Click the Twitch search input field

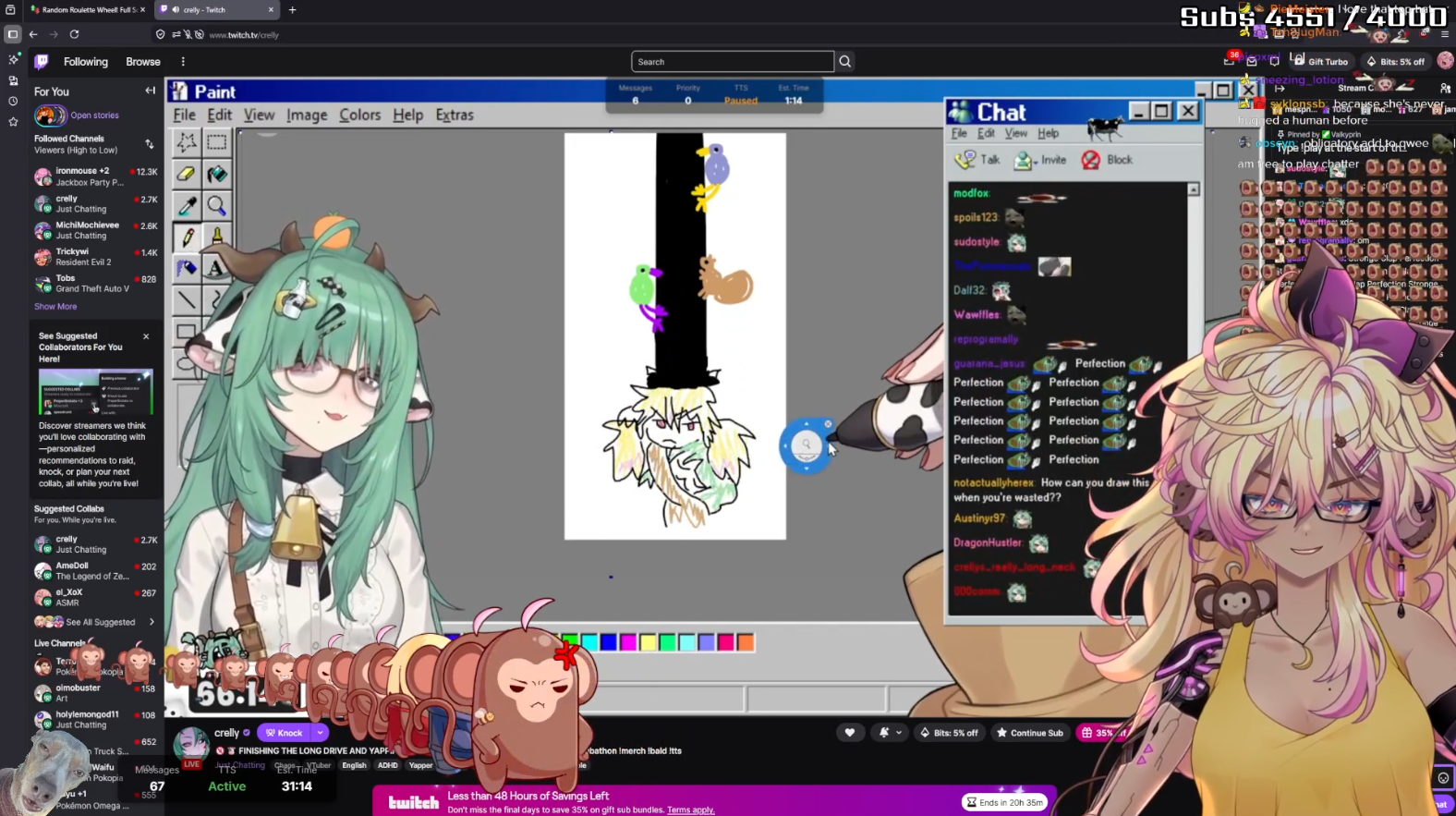coord(733,62)
